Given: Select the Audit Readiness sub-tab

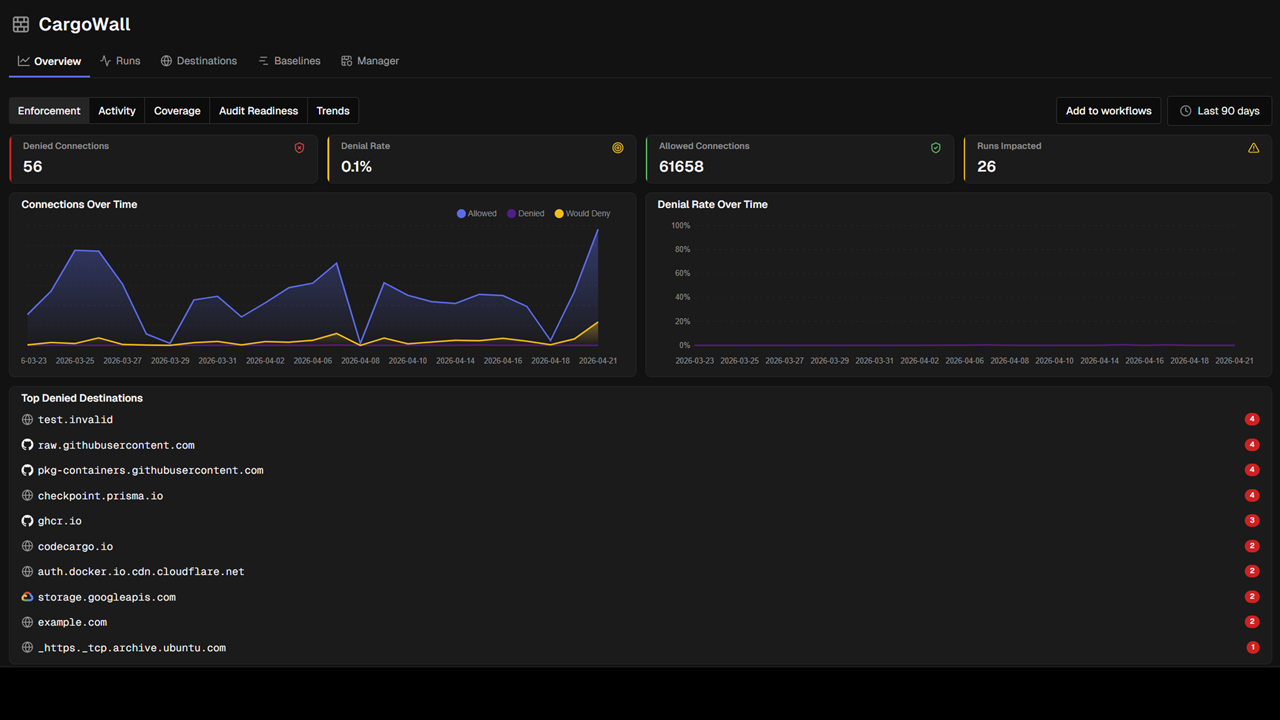Looking at the screenshot, I should pos(259,111).
